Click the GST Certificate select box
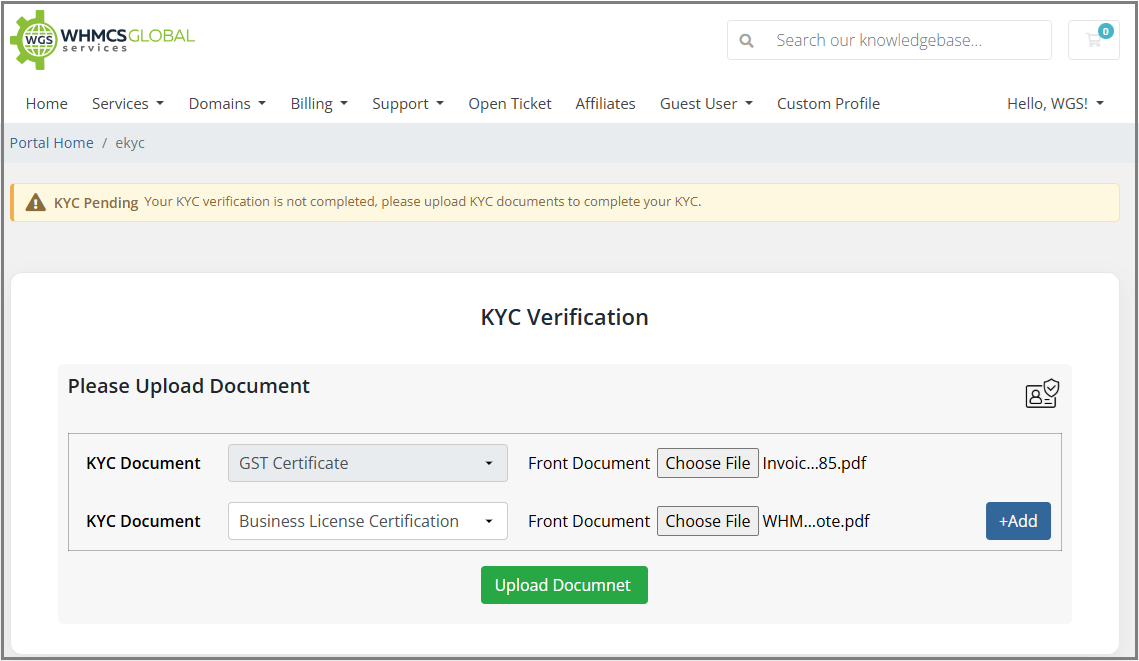The image size is (1139, 661). tap(367, 463)
